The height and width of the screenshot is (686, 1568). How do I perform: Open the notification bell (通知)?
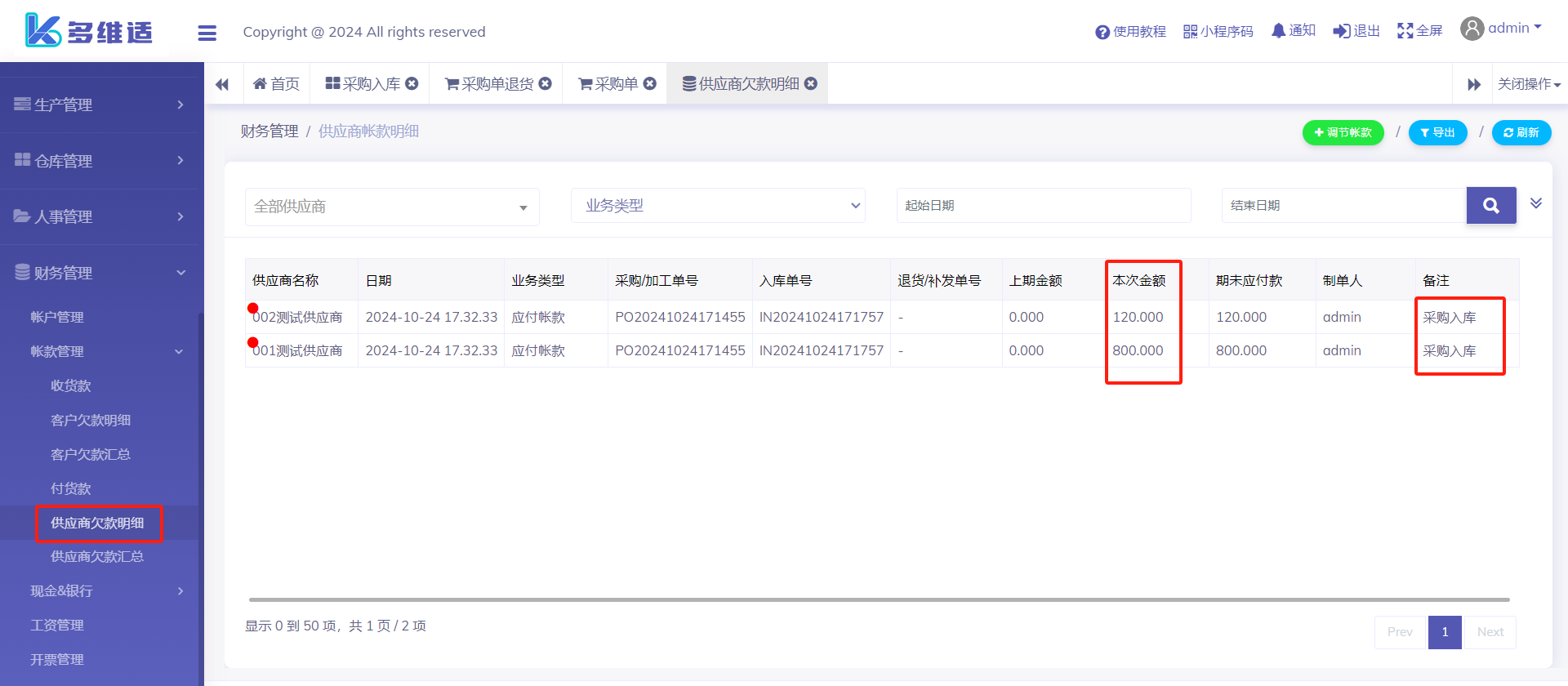point(1293,31)
